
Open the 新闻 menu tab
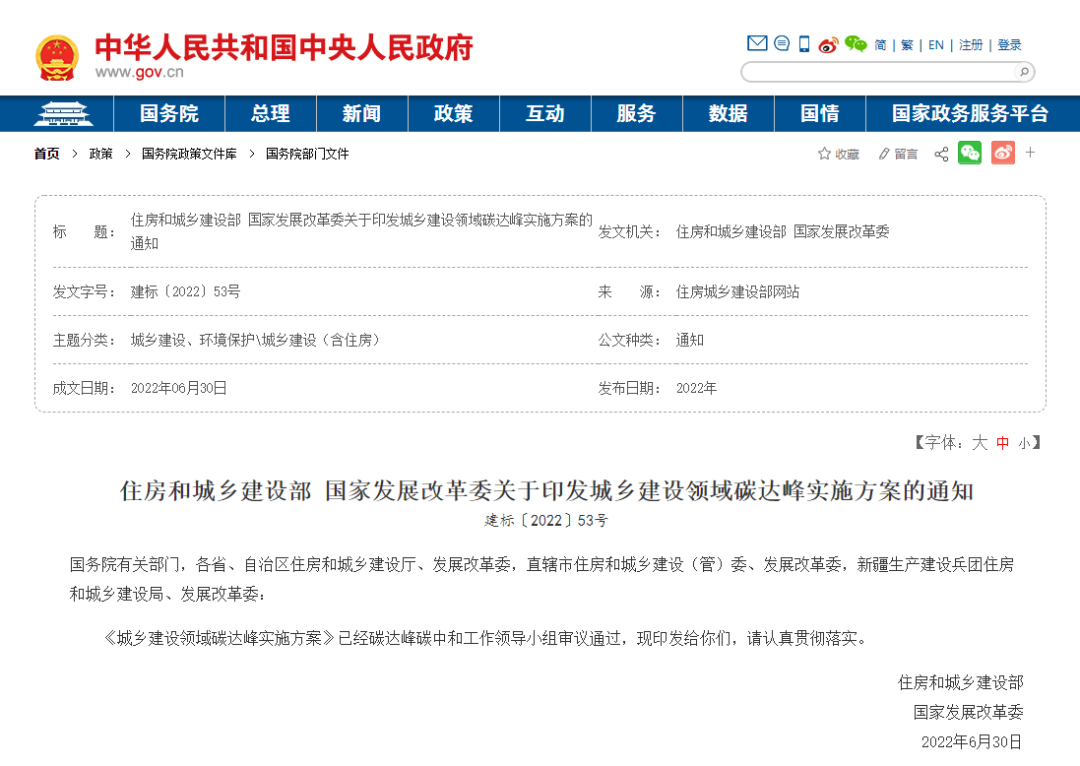coord(362,114)
